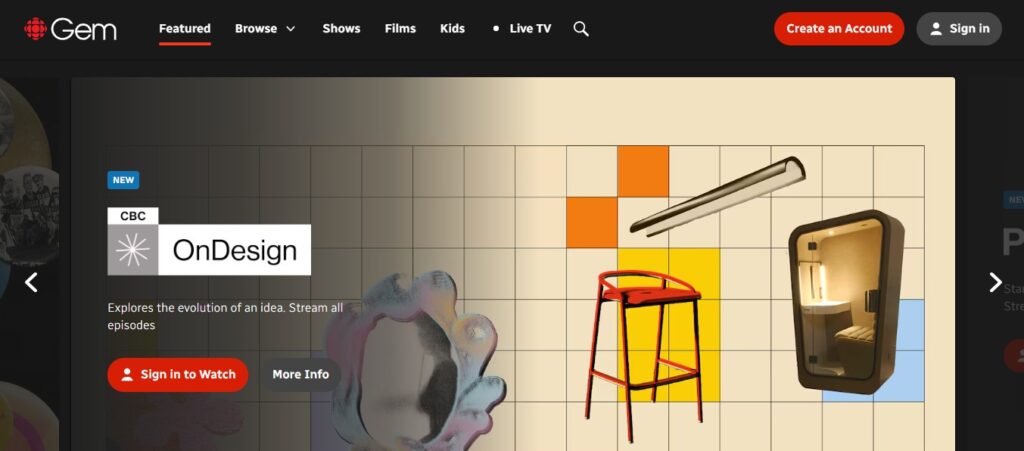Open the search magnifier icon

click(581, 29)
